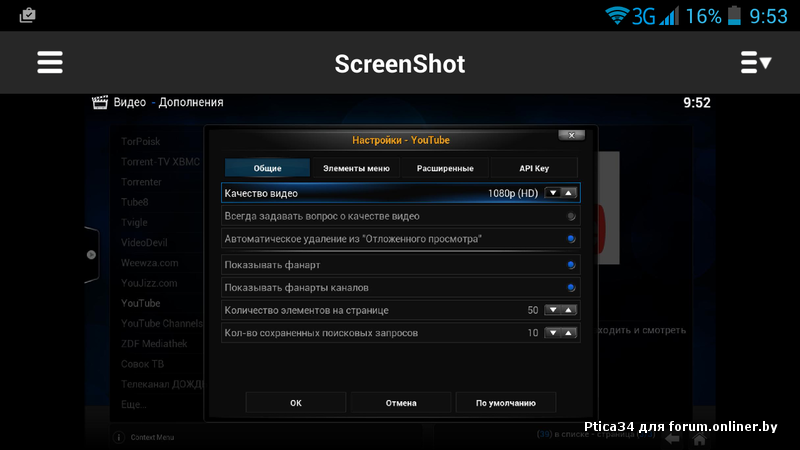Select ZDF Mediathek add-on
This screenshot has width=800, height=450.
pos(154,343)
